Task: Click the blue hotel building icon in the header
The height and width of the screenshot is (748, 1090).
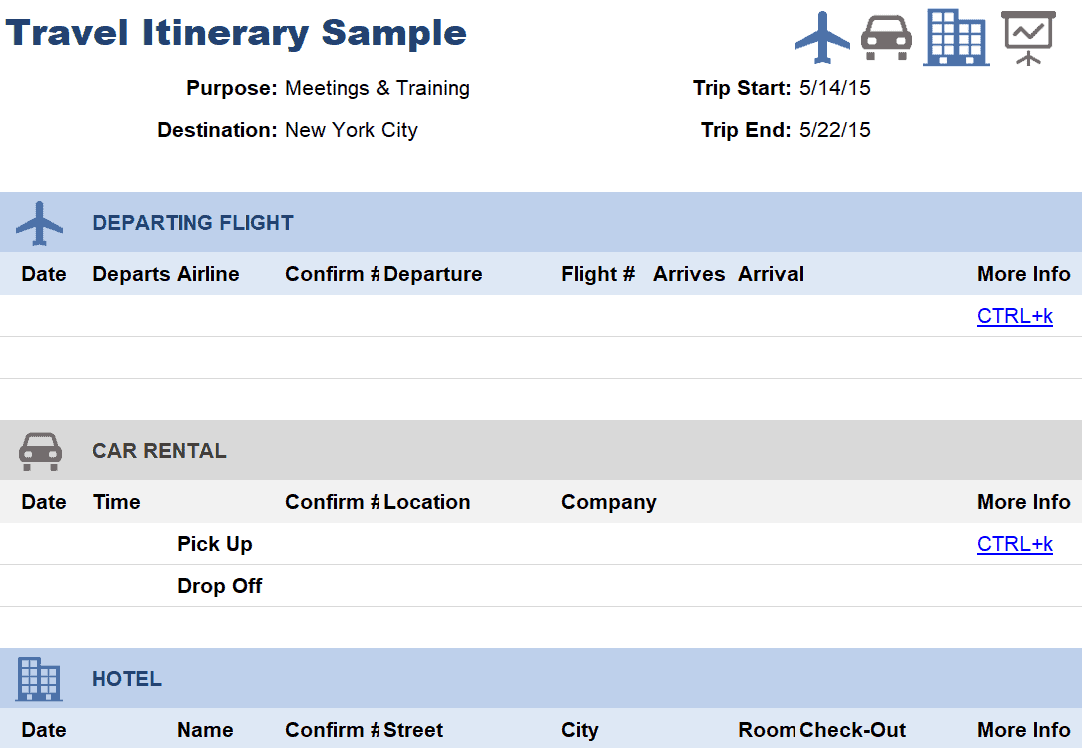Action: tap(957, 38)
